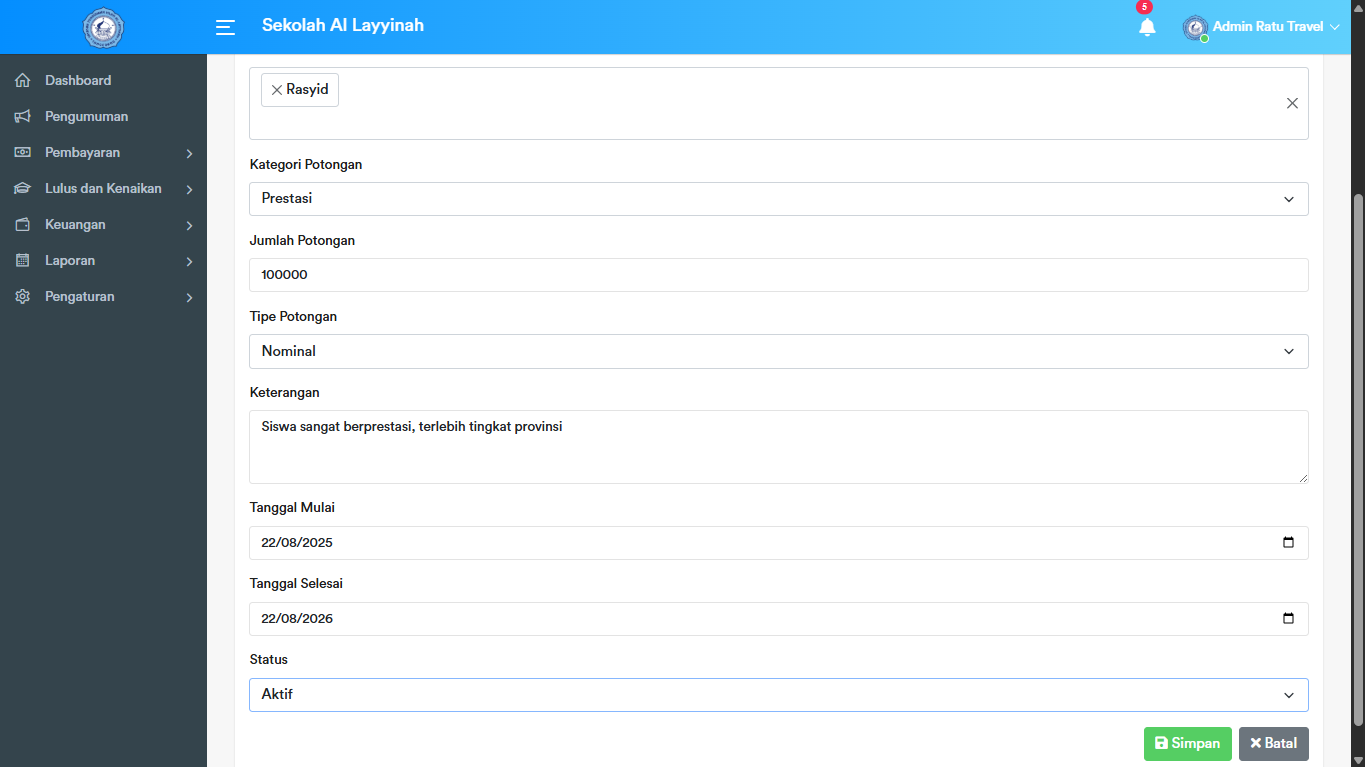
Task: Click the school logo in header
Action: pos(103,27)
